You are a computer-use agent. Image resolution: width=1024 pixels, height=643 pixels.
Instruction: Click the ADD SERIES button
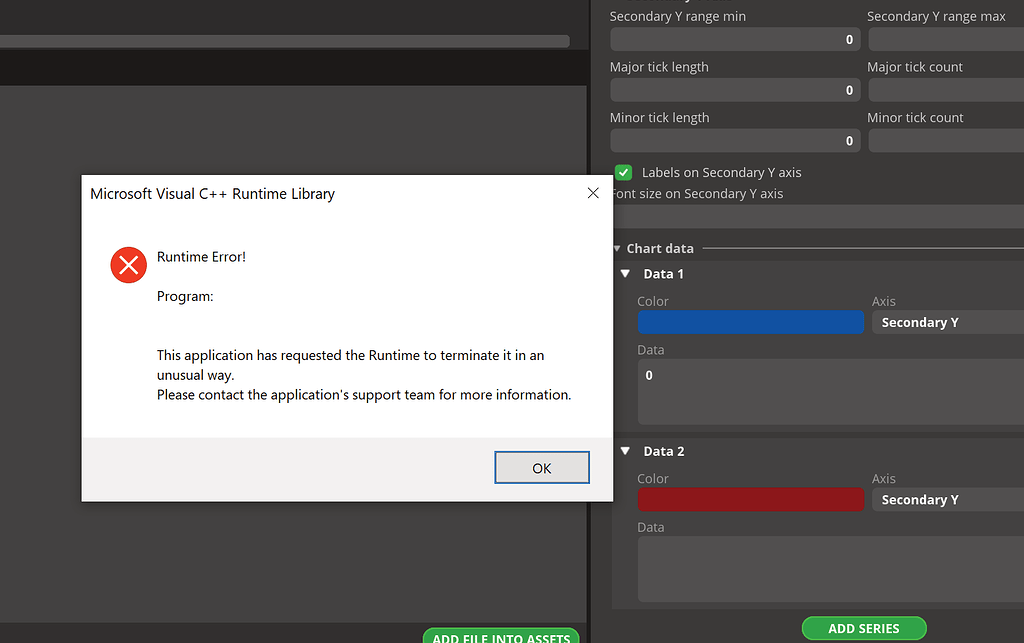click(864, 629)
